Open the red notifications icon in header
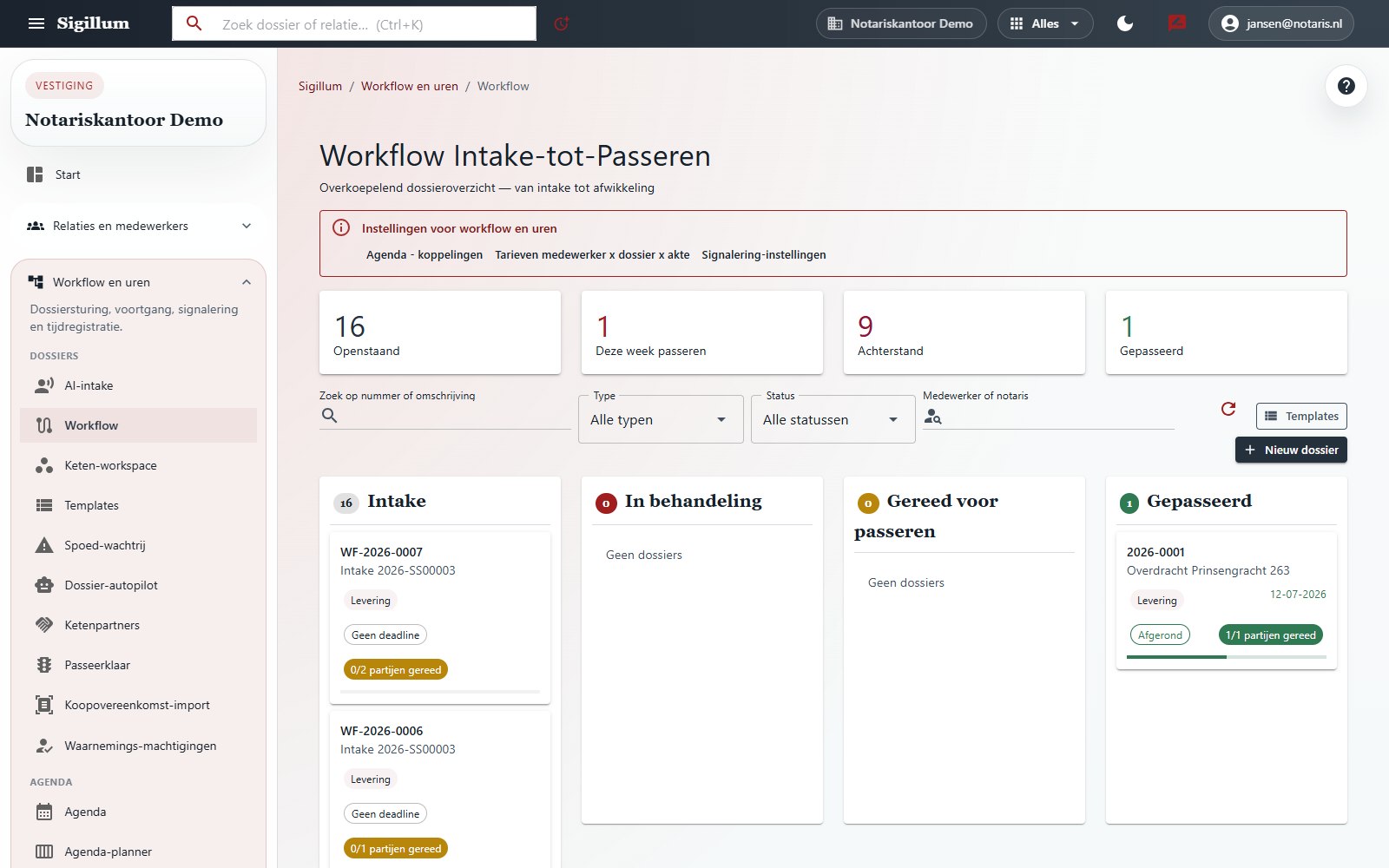This screenshot has width=1389, height=868. [x=1177, y=23]
